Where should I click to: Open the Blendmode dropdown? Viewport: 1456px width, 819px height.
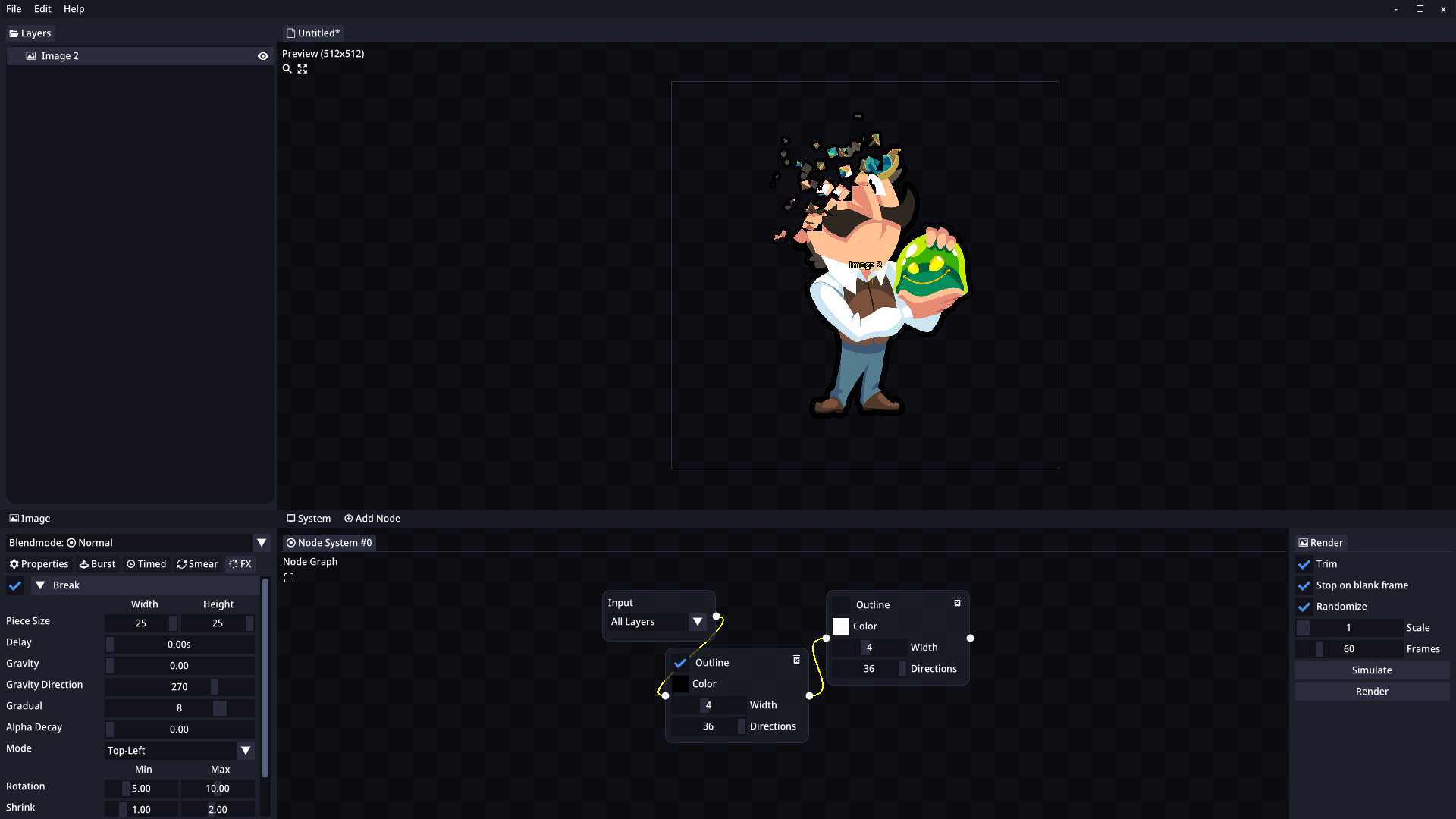point(262,543)
